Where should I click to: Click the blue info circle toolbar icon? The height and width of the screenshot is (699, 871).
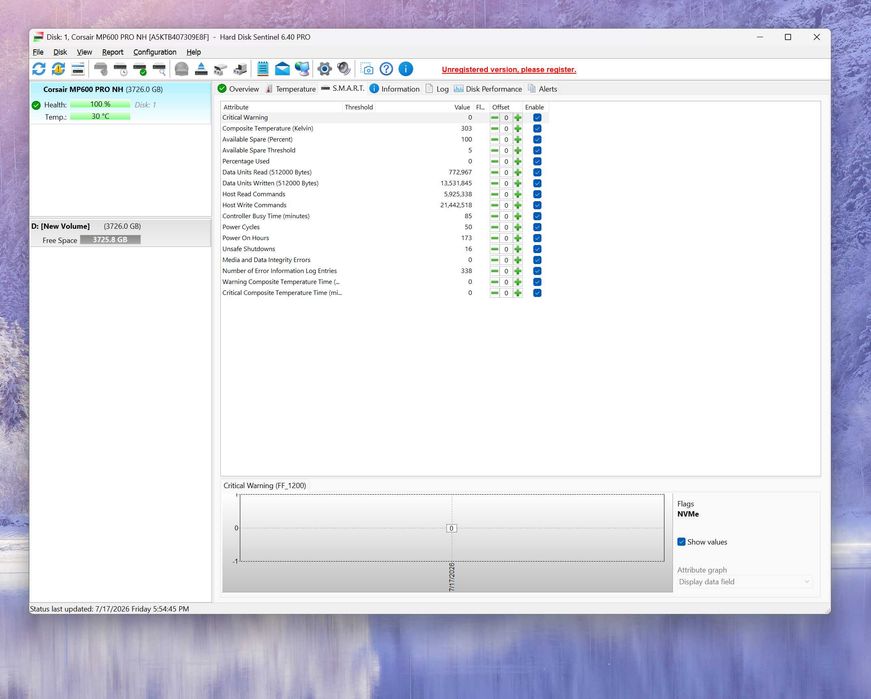[x=406, y=69]
